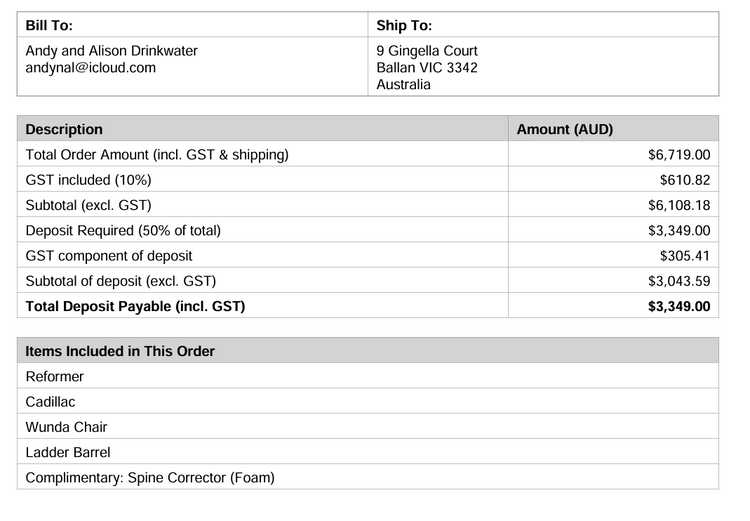Click the Bill To header cell
This screenshot has width=750, height=521.
pyautogui.click(x=49, y=25)
